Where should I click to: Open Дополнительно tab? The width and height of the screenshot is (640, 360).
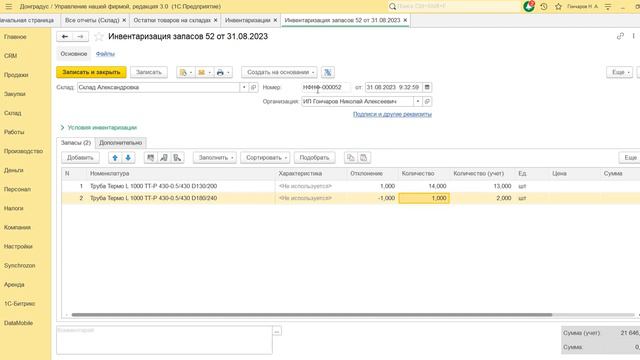point(120,143)
